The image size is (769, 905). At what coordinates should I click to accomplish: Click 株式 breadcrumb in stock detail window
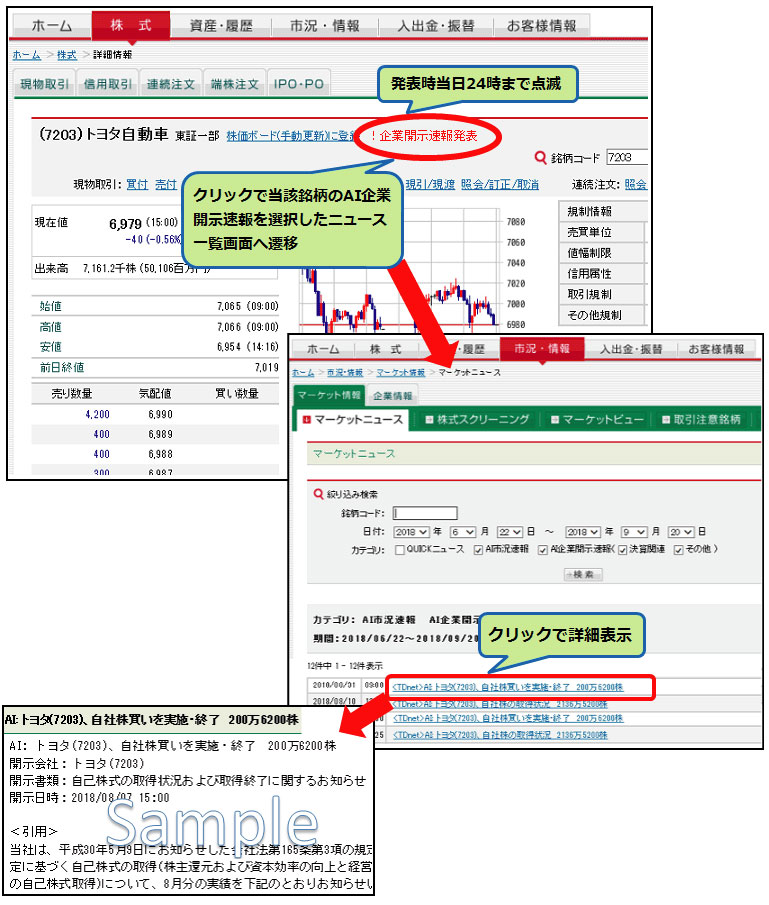(x=66, y=55)
